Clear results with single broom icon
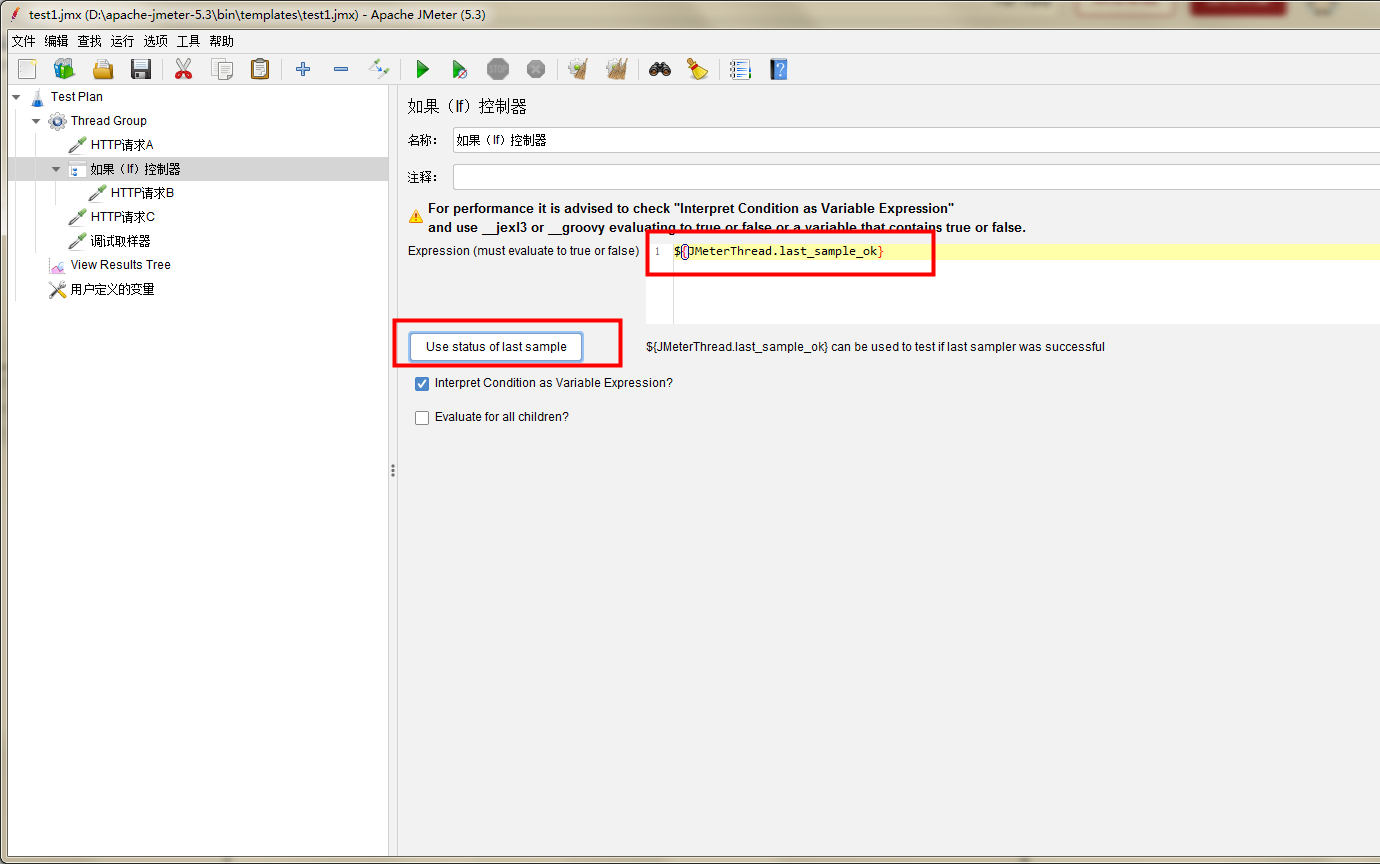Screen dimensions: 1380x864 point(578,69)
